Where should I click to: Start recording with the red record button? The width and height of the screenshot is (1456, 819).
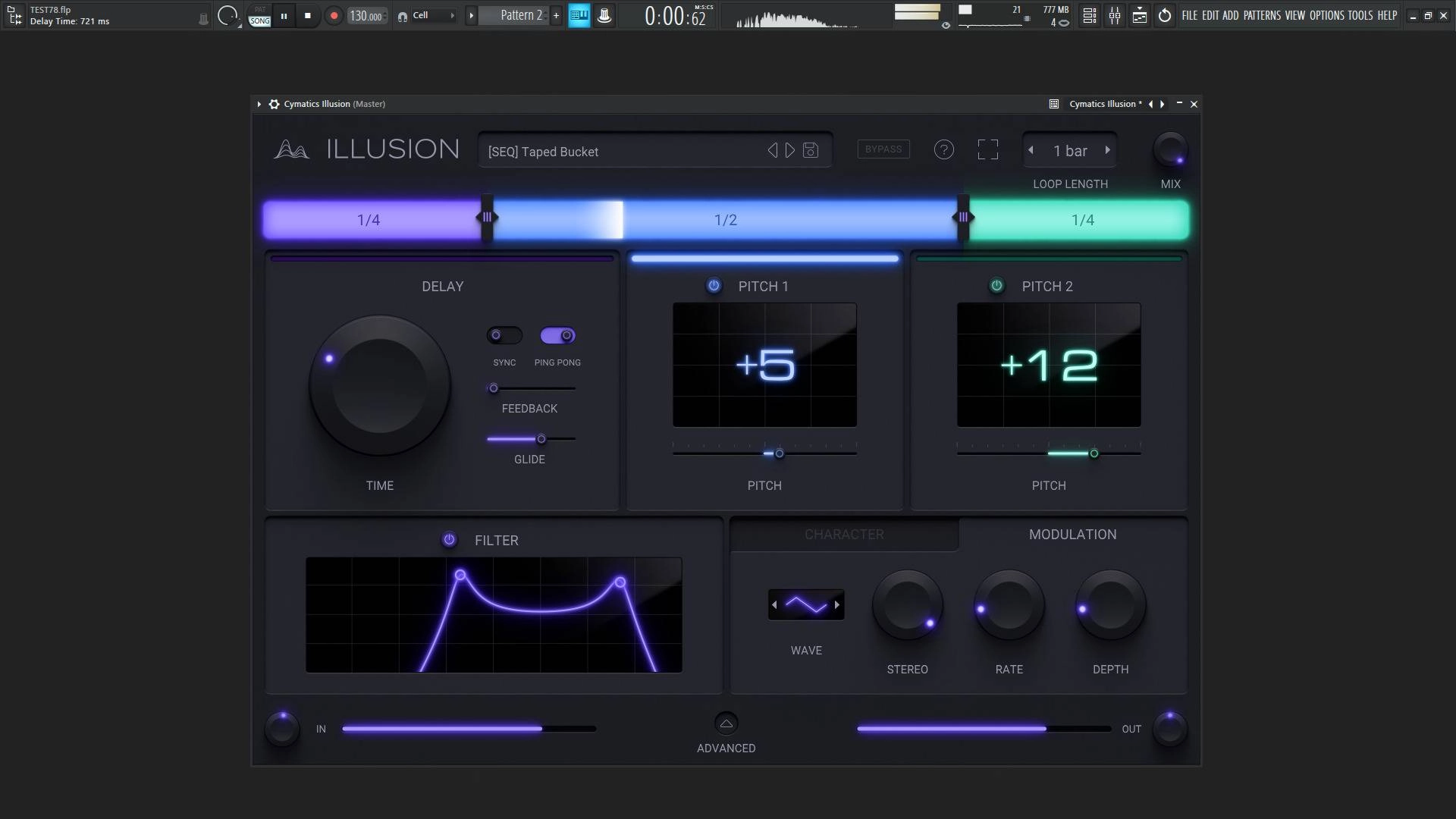click(333, 15)
